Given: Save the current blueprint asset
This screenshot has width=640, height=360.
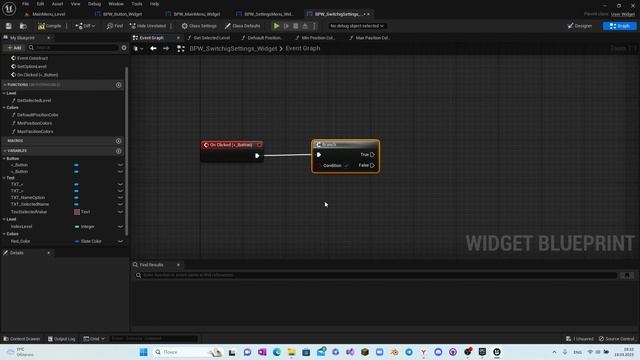Looking at the screenshot, I should [x=9, y=26].
